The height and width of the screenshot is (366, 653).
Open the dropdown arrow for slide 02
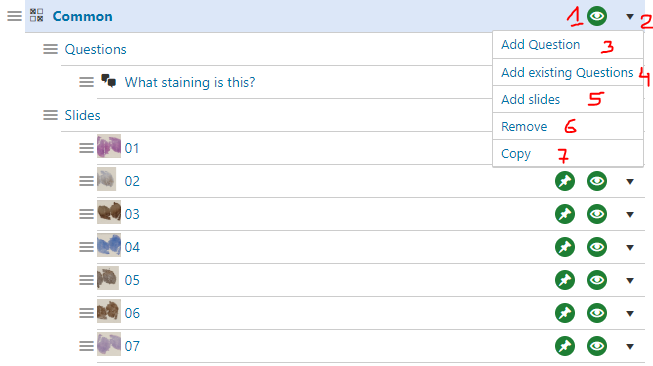630,182
